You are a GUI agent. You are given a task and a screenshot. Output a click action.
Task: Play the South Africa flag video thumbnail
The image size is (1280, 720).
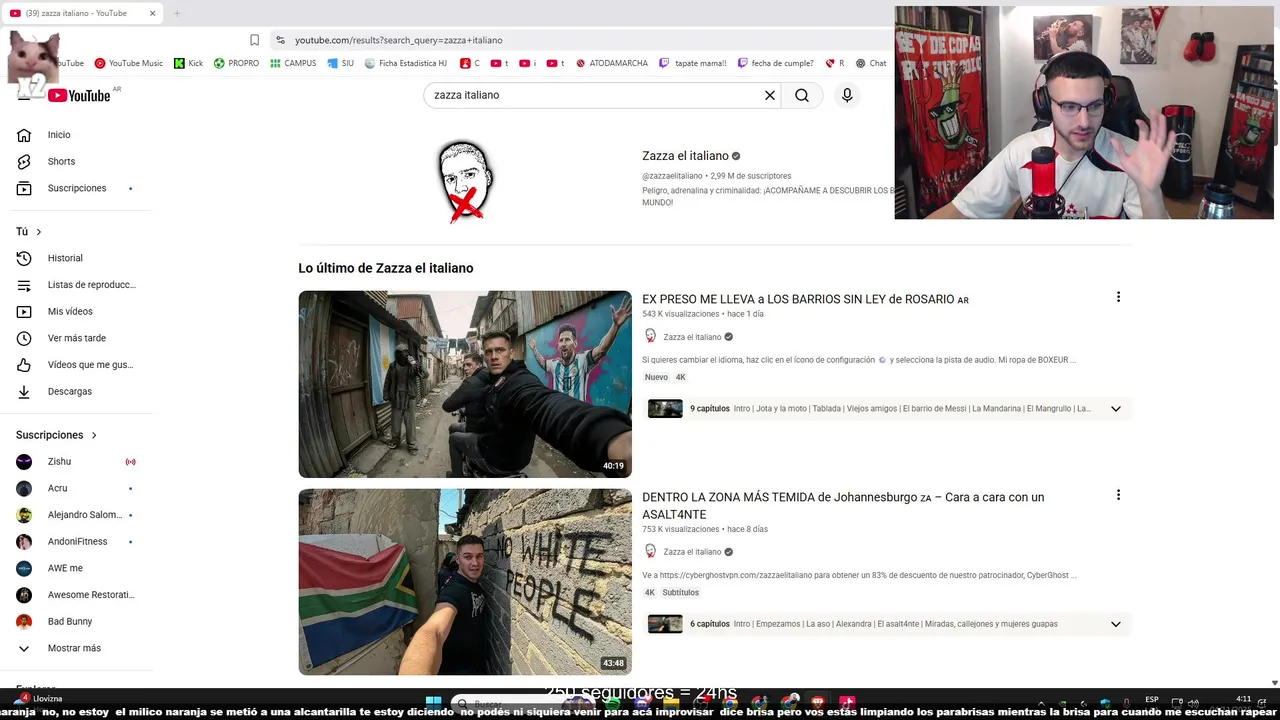point(465,582)
